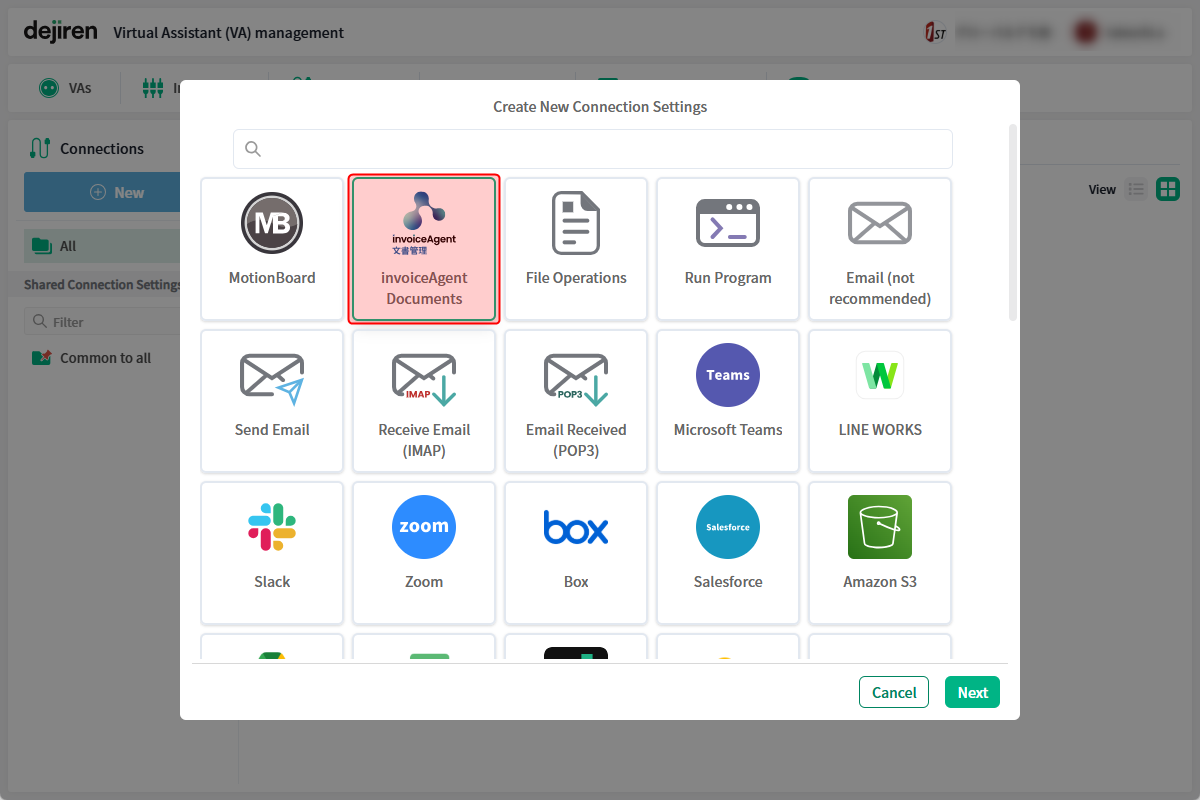Choose the Send Email connection

pyautogui.click(x=272, y=401)
